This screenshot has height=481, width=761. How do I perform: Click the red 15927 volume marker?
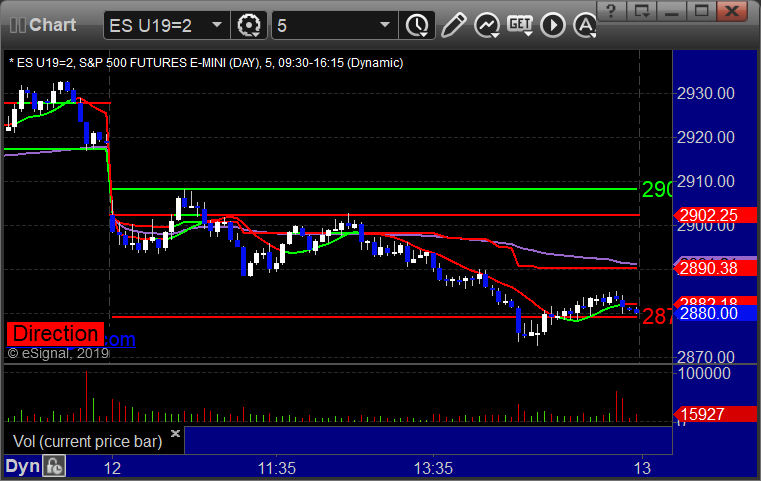[715, 414]
